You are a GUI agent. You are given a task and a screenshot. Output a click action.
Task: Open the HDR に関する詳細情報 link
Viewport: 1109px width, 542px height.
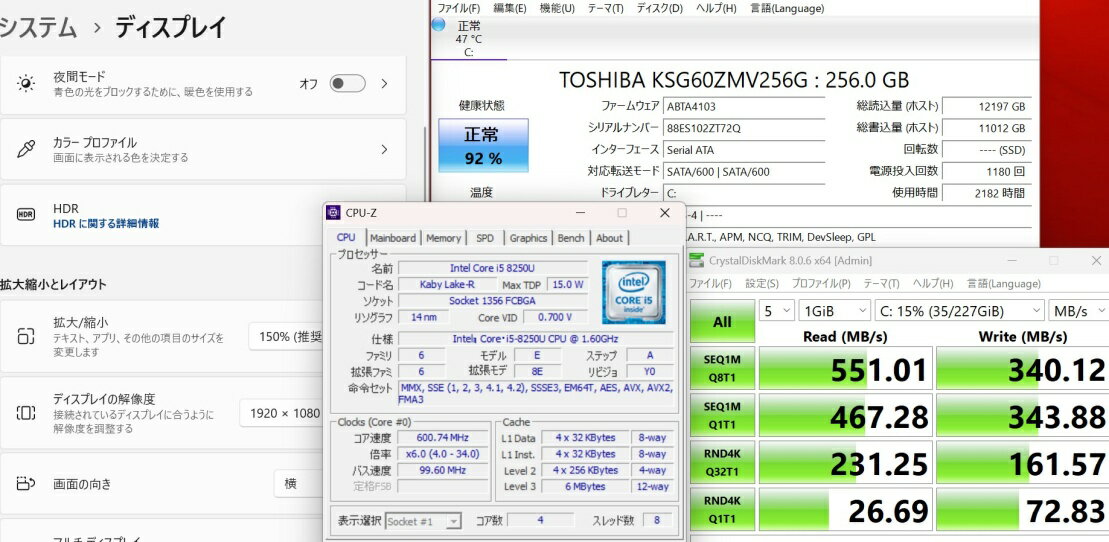coord(106,224)
